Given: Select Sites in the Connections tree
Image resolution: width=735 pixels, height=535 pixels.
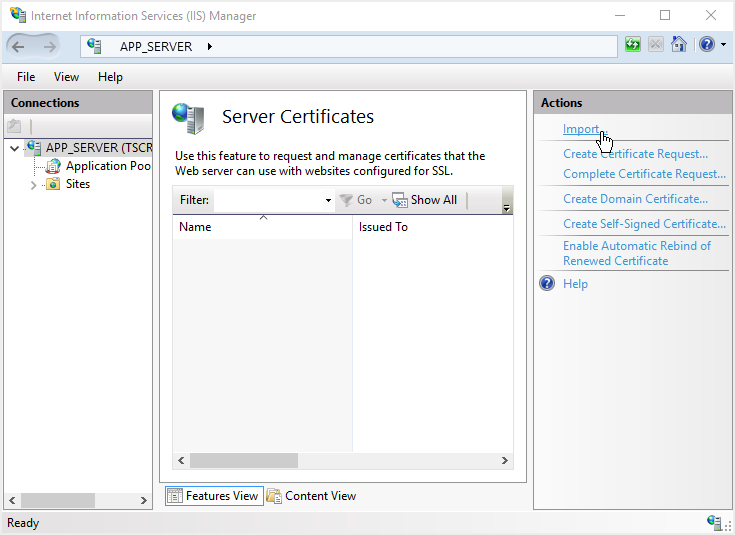Looking at the screenshot, I should click(x=78, y=184).
